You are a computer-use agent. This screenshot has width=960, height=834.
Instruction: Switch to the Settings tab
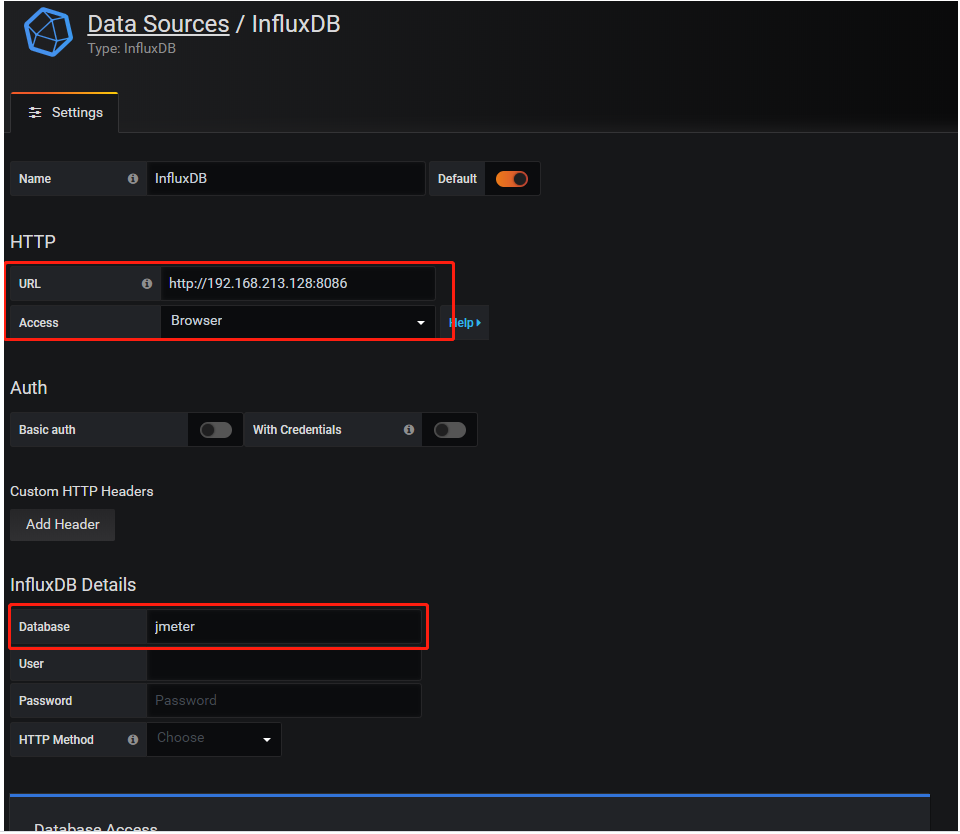point(65,113)
